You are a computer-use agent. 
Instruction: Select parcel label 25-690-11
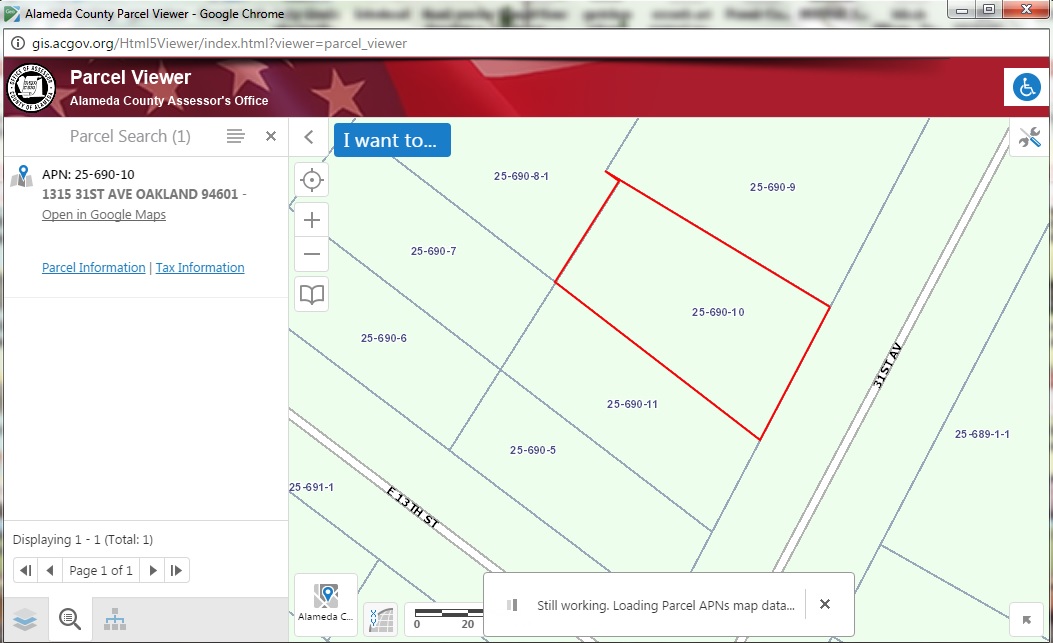point(632,404)
